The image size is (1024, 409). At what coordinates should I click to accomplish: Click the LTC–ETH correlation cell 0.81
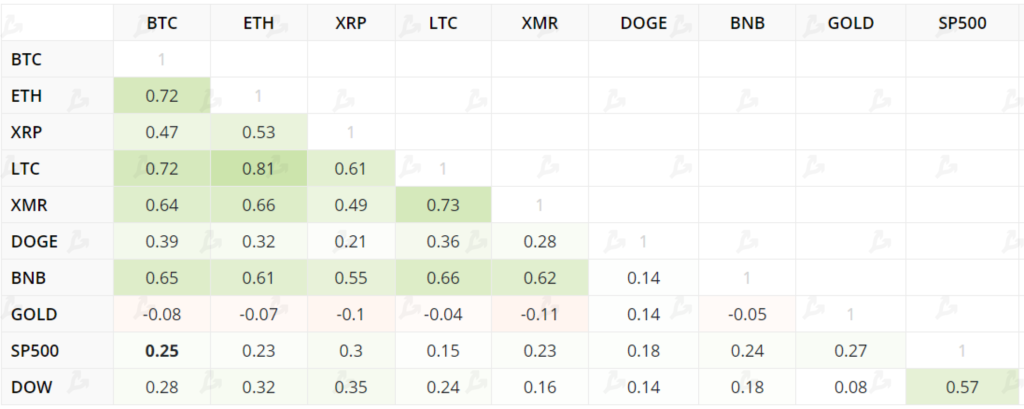point(258,168)
